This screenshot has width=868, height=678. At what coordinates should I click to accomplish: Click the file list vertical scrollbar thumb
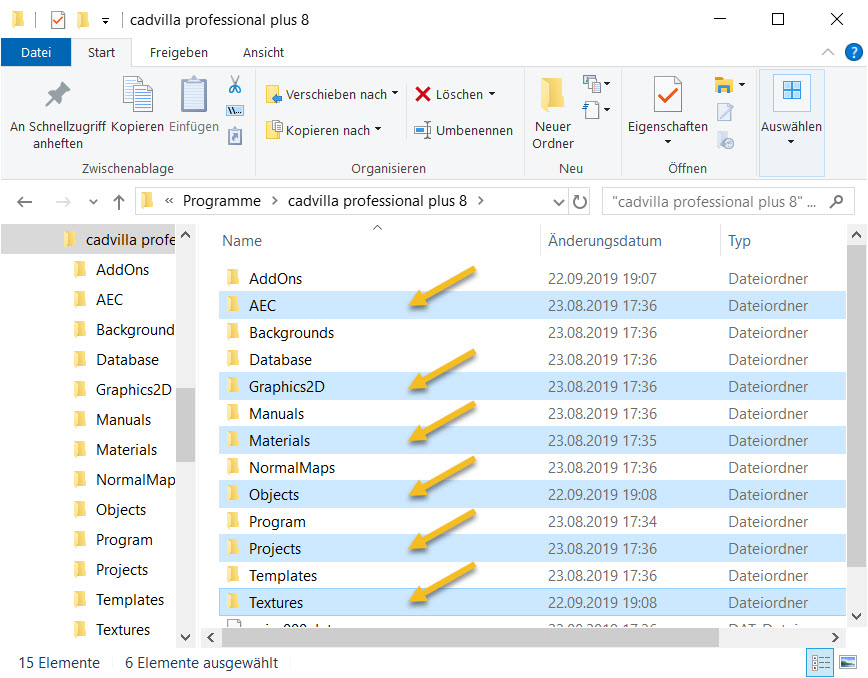click(x=856, y=406)
